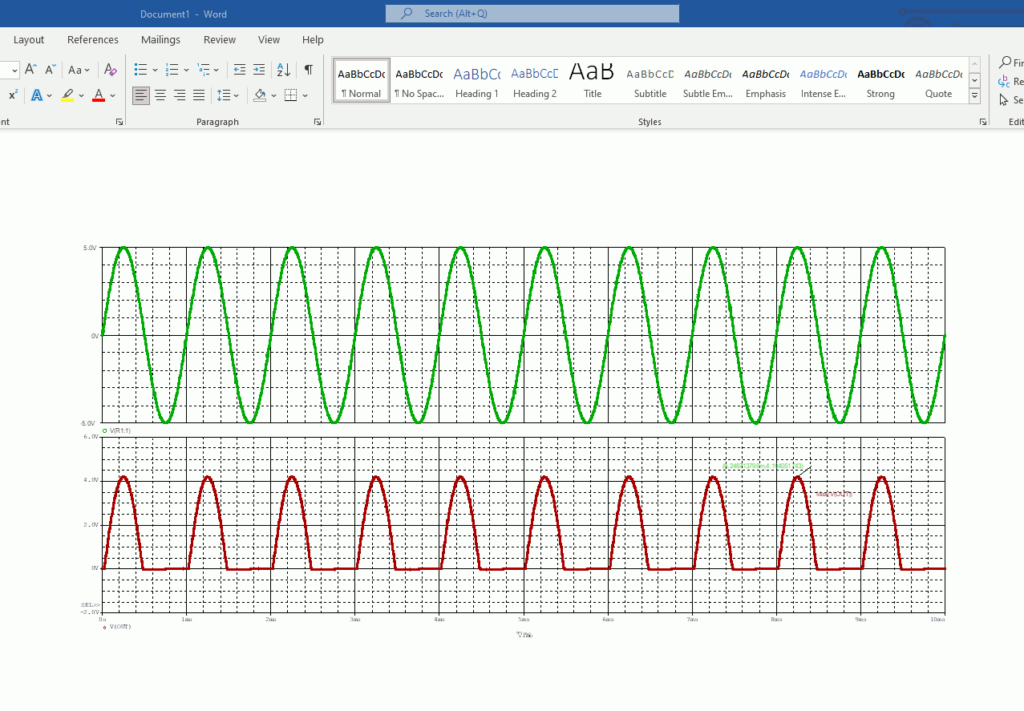Open the Font dialog launcher
This screenshot has height=711, width=1024.
[120, 121]
